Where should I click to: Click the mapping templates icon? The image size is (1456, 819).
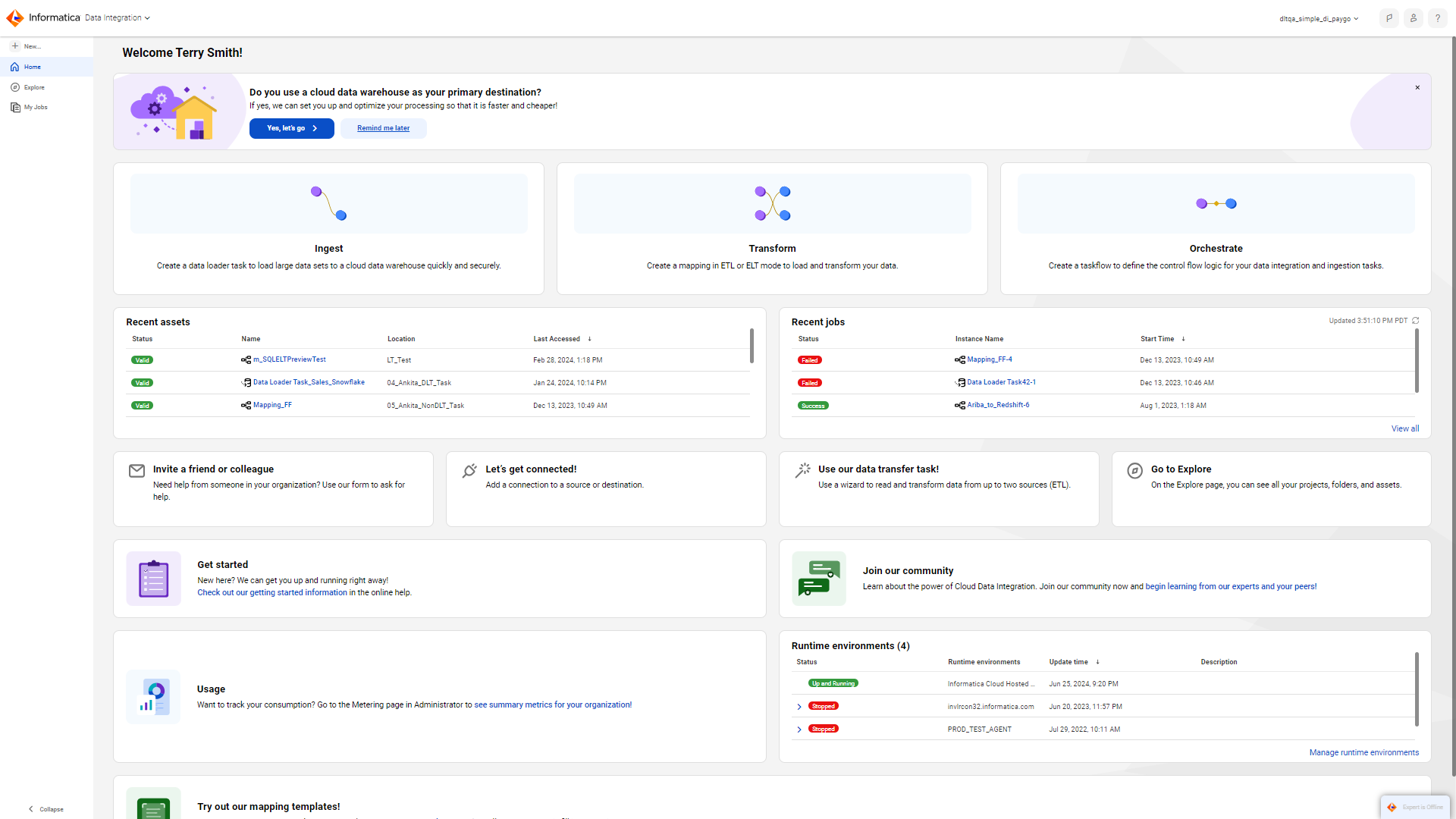(x=154, y=804)
